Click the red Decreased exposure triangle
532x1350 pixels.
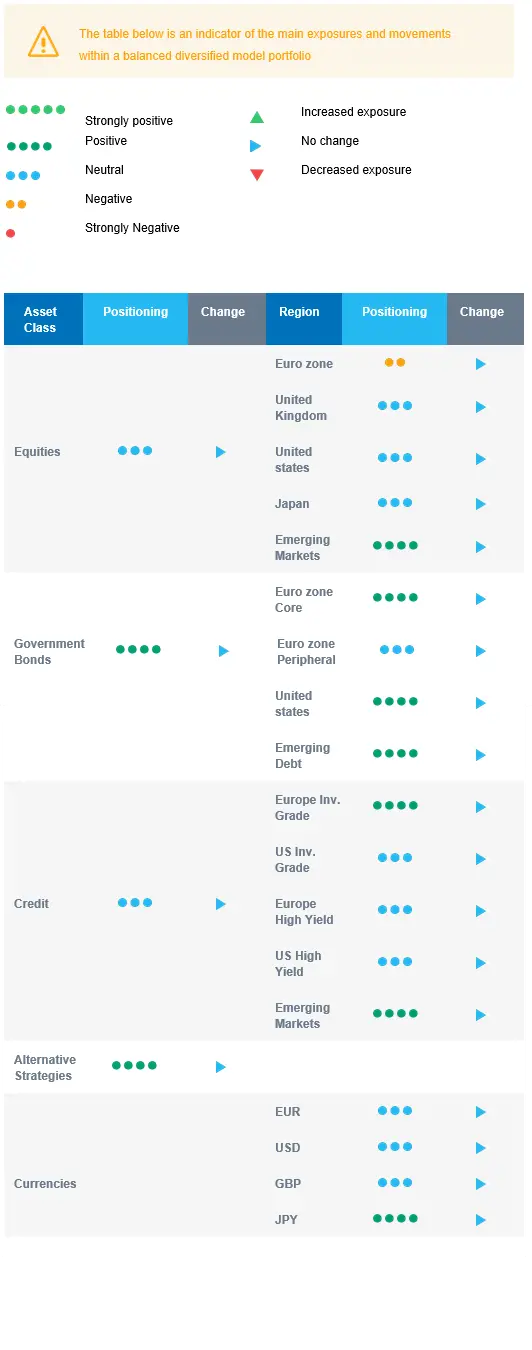[257, 175]
